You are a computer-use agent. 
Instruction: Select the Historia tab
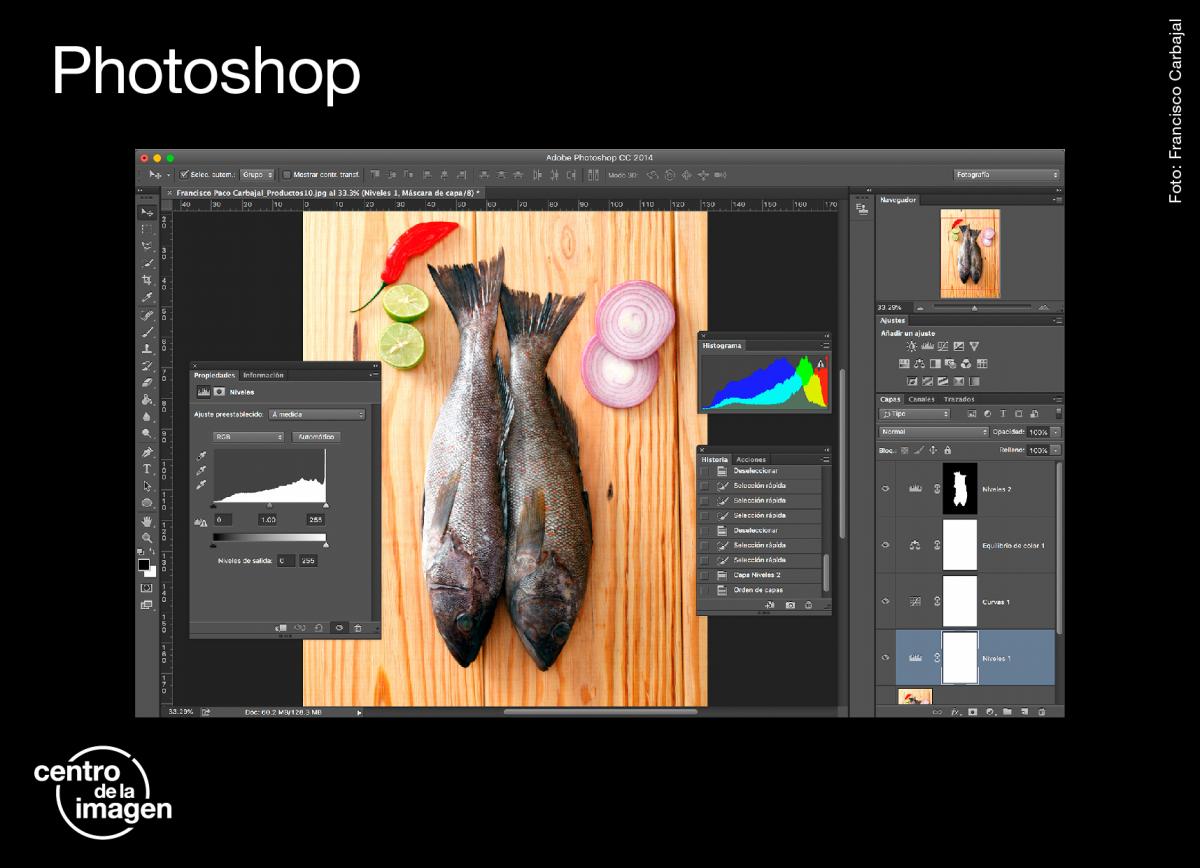point(715,459)
